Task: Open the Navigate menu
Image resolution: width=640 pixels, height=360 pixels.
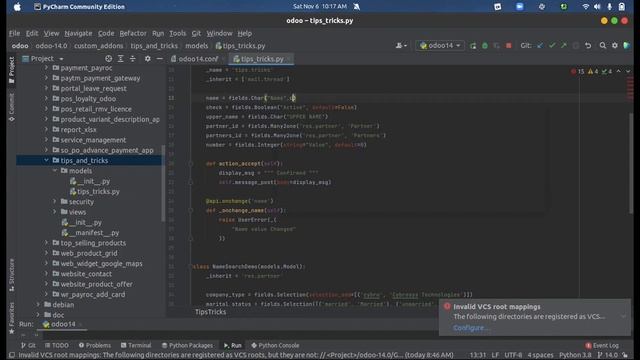Action: (78, 33)
